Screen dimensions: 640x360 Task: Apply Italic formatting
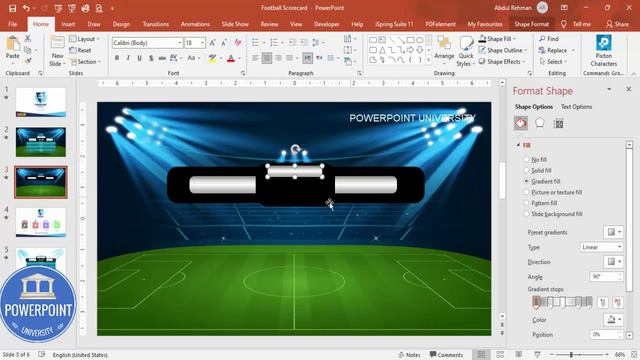tap(128, 58)
